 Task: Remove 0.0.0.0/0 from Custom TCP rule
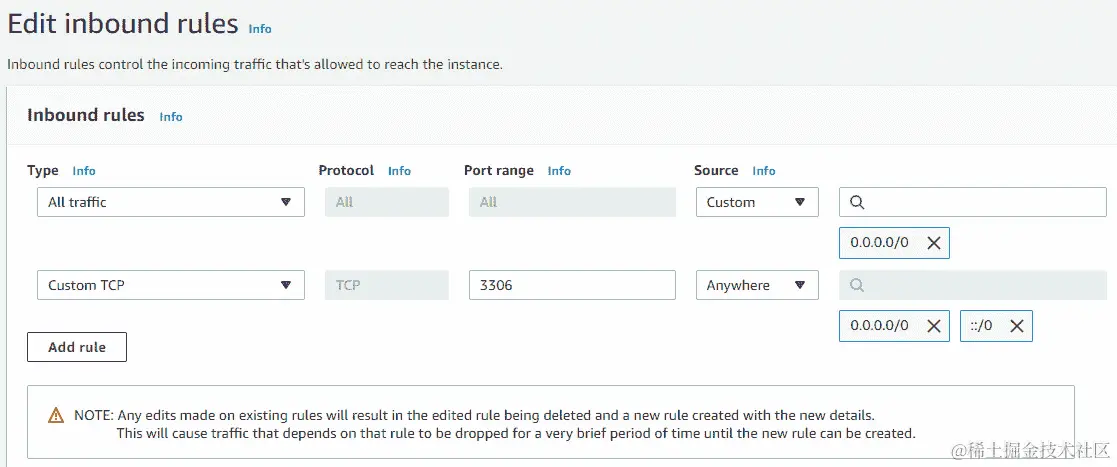coord(933,326)
